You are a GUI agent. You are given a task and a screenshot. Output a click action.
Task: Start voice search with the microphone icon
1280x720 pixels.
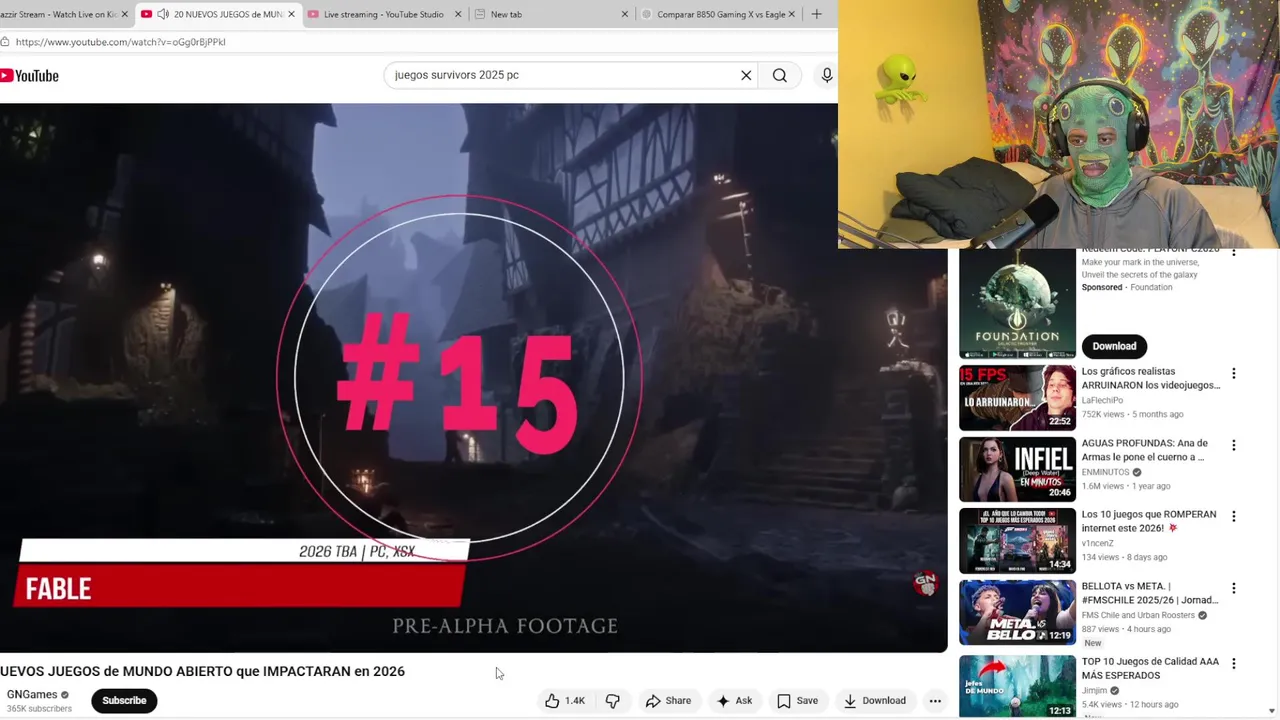(x=827, y=75)
